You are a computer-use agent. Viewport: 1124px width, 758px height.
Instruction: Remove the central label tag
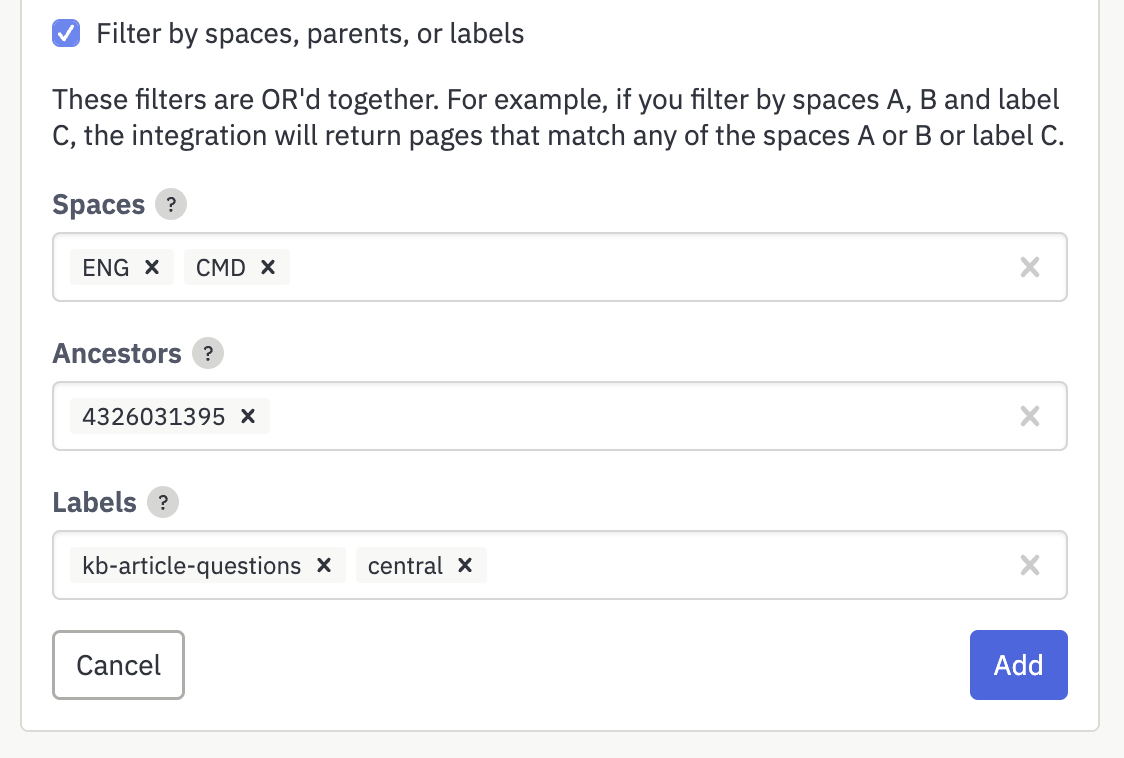(465, 565)
